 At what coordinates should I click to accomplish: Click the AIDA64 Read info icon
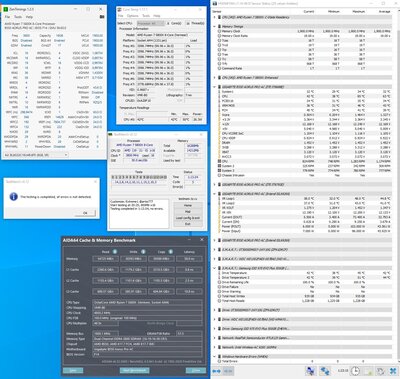[115, 252]
